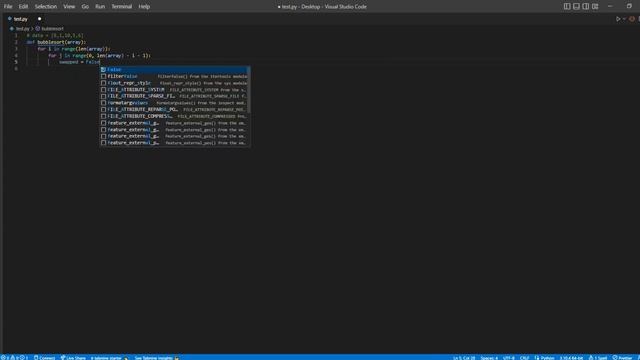Image resolution: width=640 pixels, height=360 pixels.
Task: Choose the formatargvalues suggestion
Action: (174, 103)
